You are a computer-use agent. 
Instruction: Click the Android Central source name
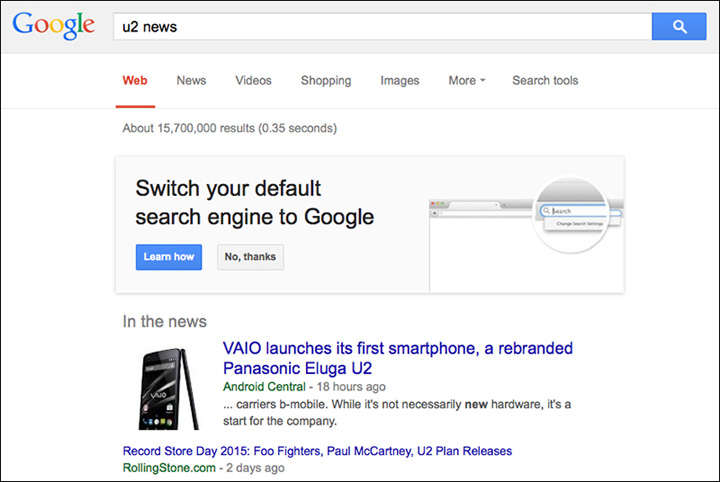[x=264, y=386]
